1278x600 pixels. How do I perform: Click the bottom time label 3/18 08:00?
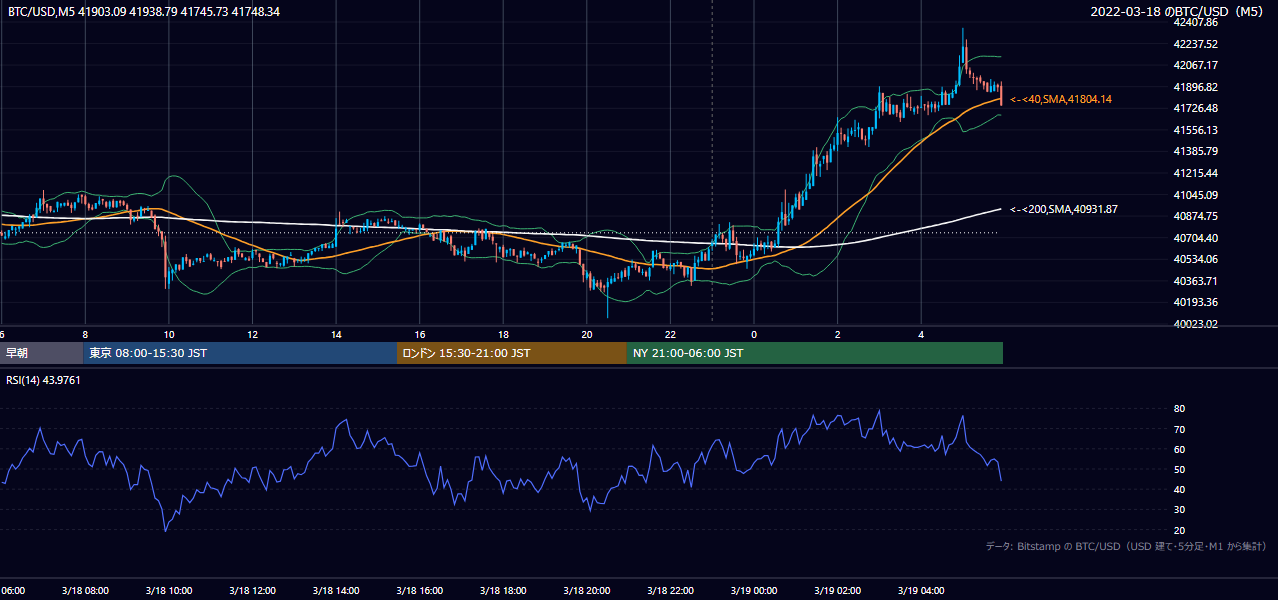pyautogui.click(x=85, y=590)
